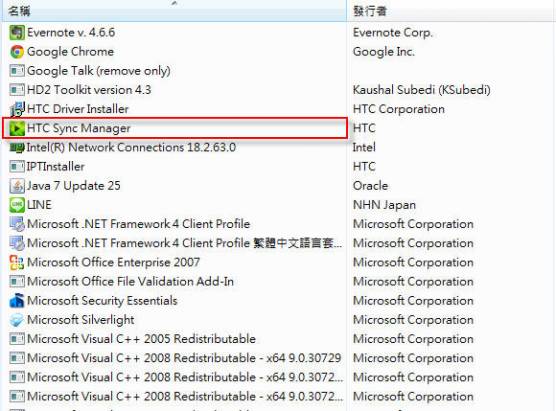Click NHN Japan publisher cell
The width and height of the screenshot is (556, 411).
[384, 205]
